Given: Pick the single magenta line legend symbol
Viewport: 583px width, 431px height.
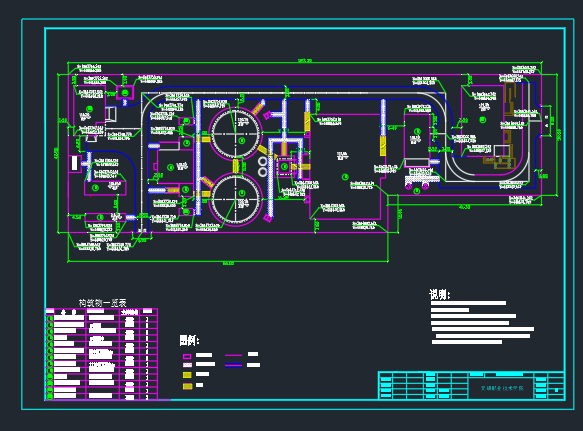Looking at the screenshot, I should 233,355.
